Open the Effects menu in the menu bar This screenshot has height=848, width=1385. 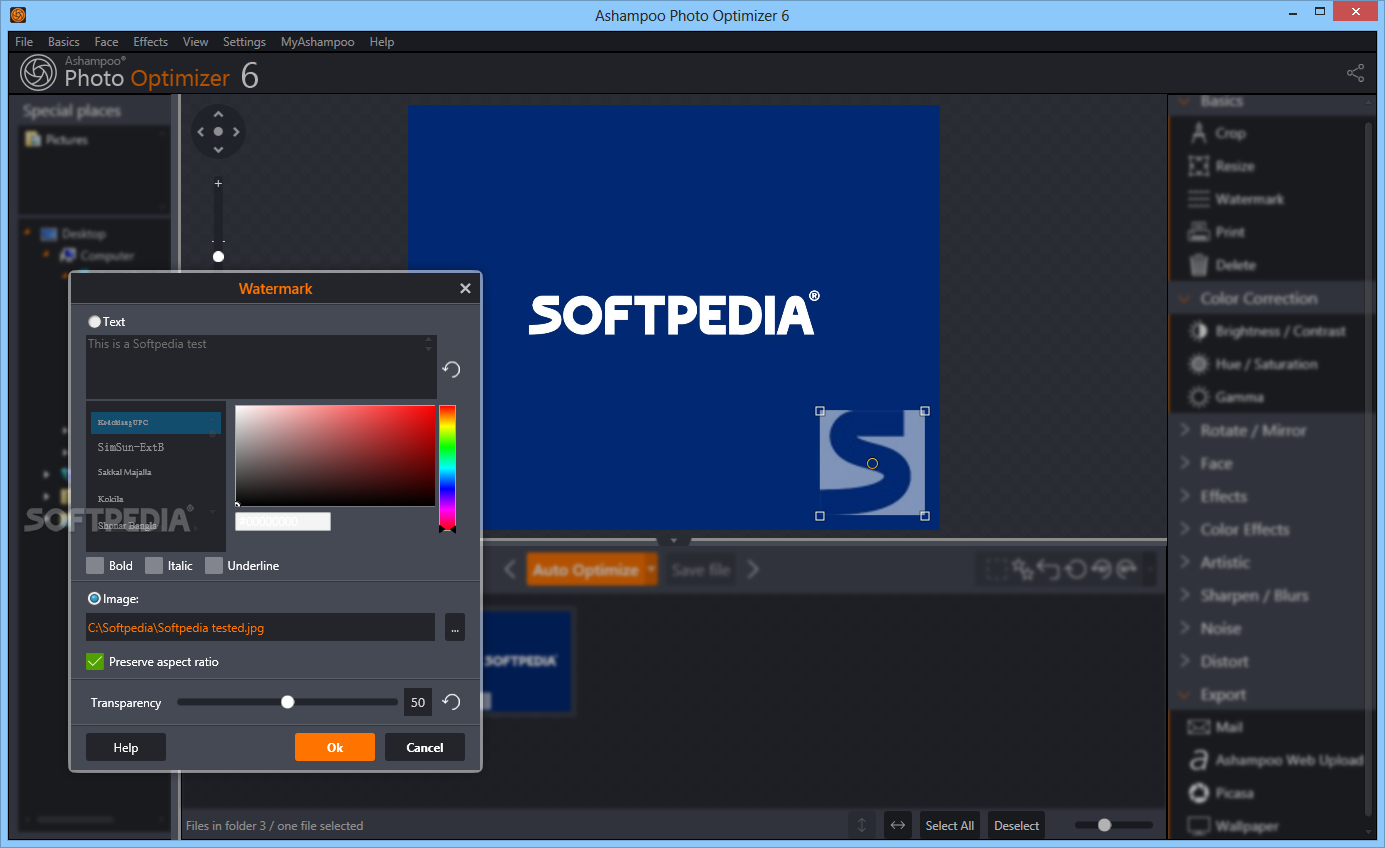(151, 42)
